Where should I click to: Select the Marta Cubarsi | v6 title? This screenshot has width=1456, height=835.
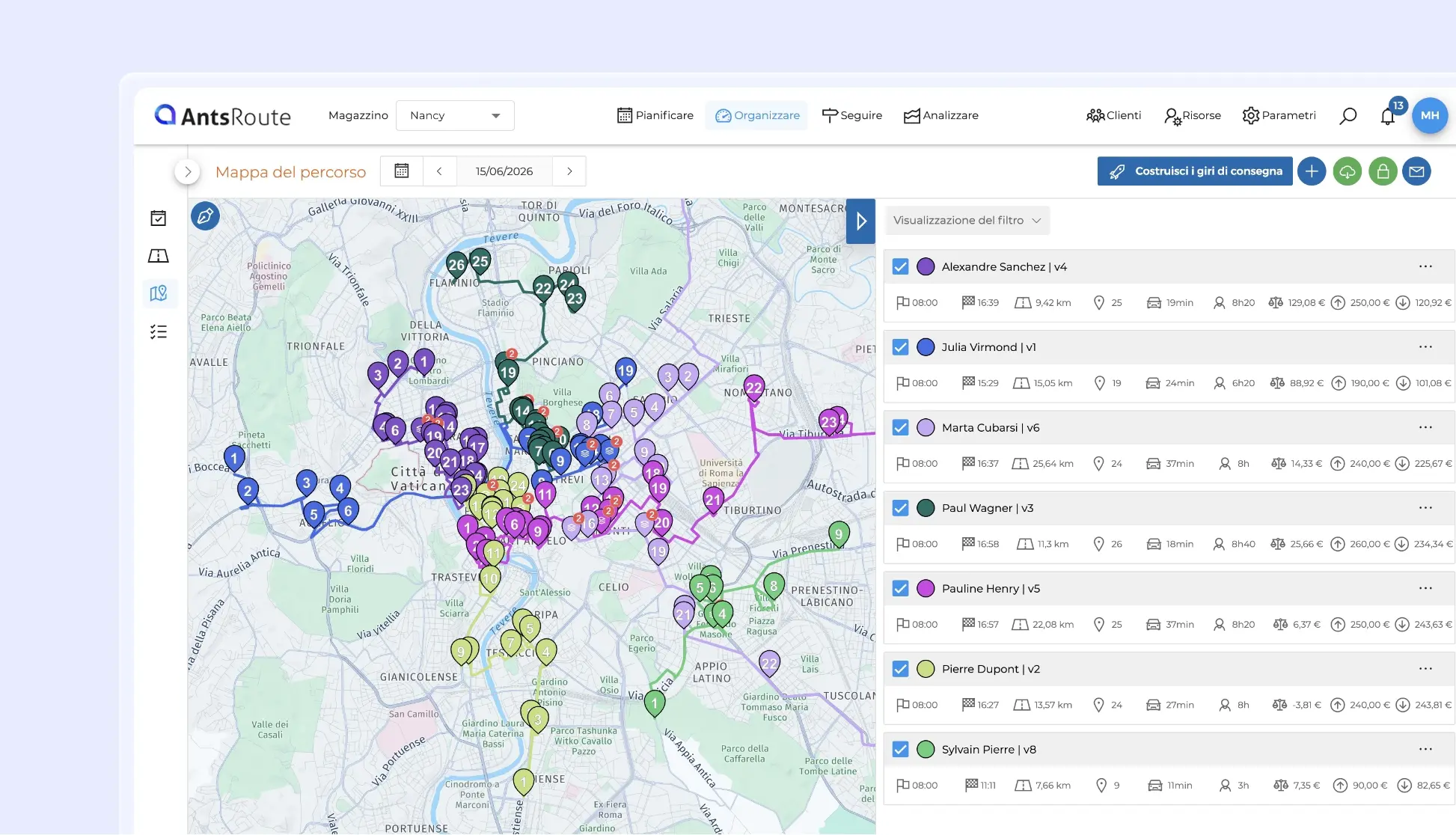tap(991, 428)
